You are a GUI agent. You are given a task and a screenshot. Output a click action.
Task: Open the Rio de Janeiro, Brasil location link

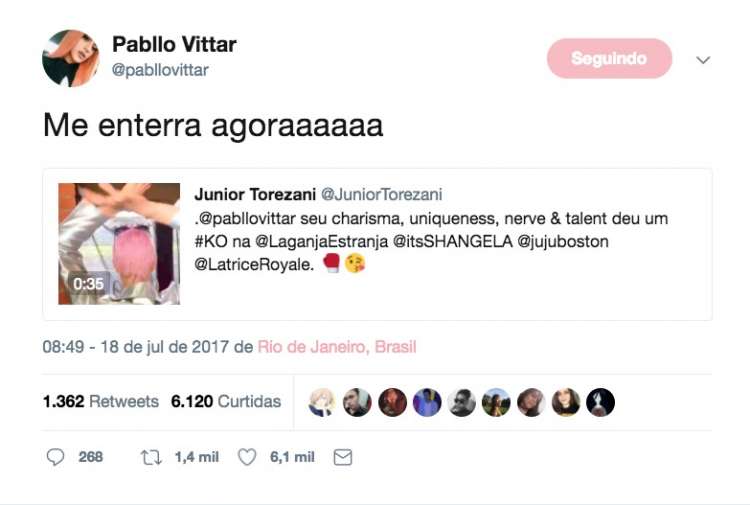click(x=337, y=347)
